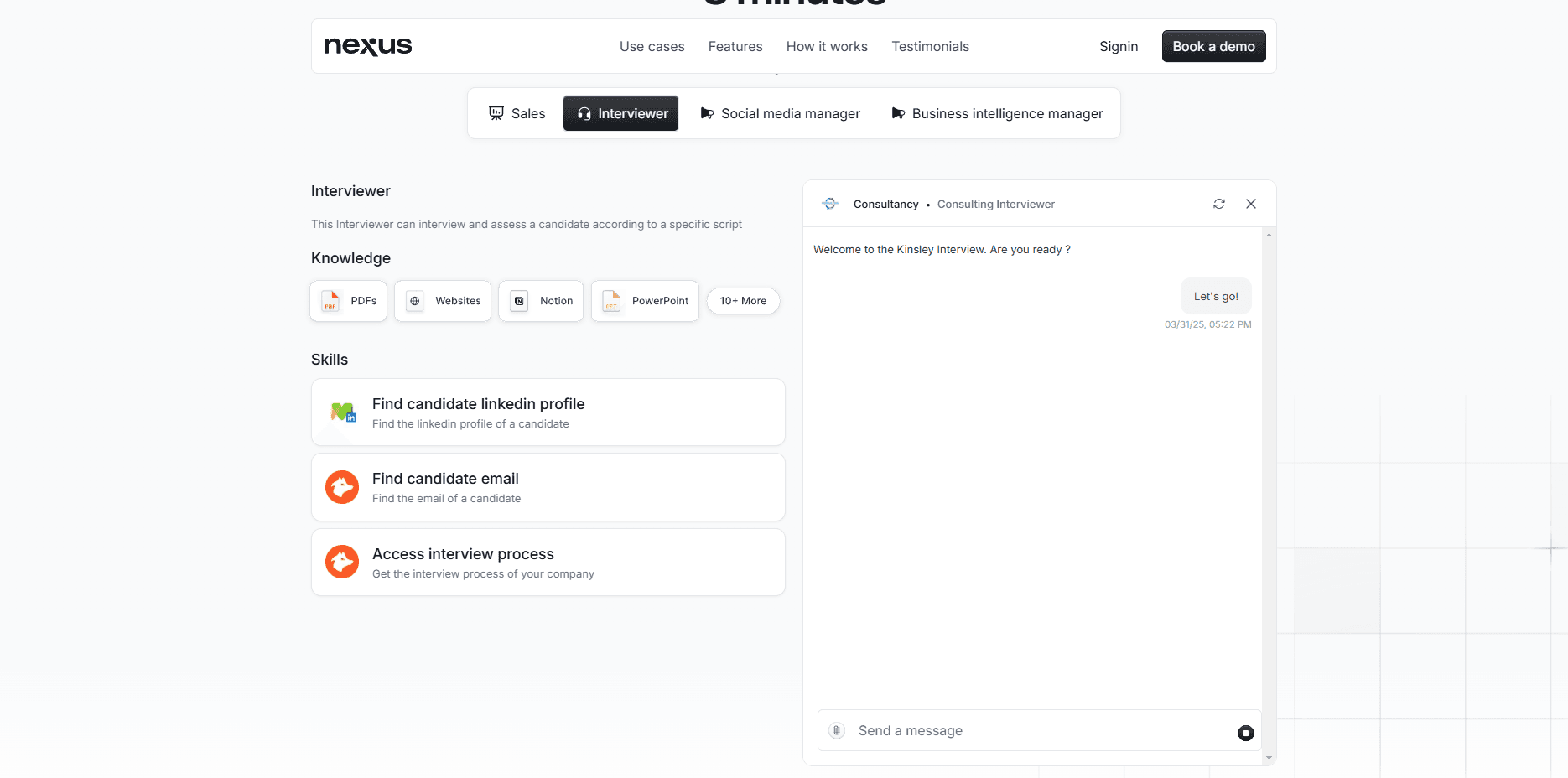Click the scroll-down chevron in the chat panel

pos(1269,757)
